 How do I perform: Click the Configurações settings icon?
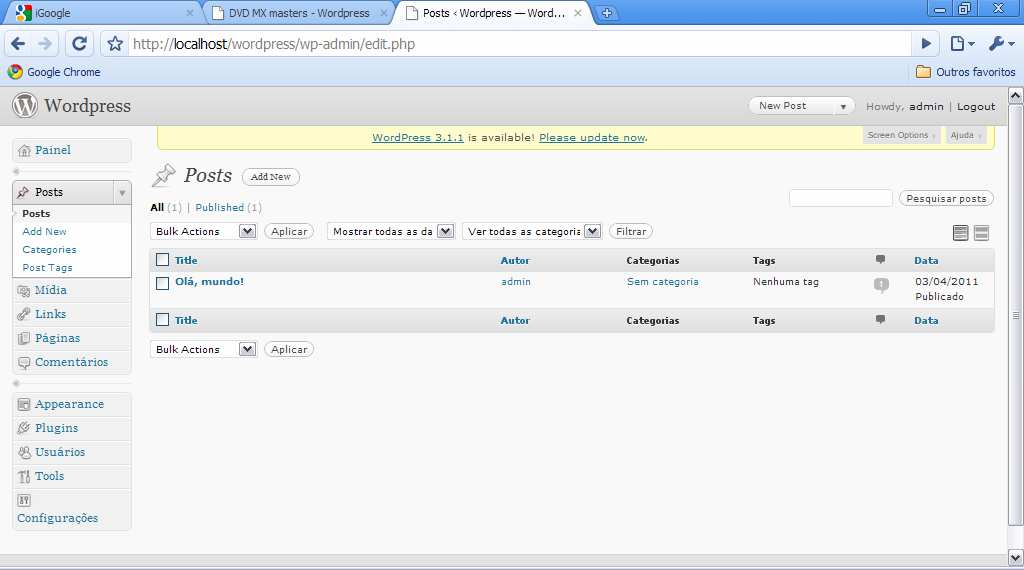click(x=24, y=501)
